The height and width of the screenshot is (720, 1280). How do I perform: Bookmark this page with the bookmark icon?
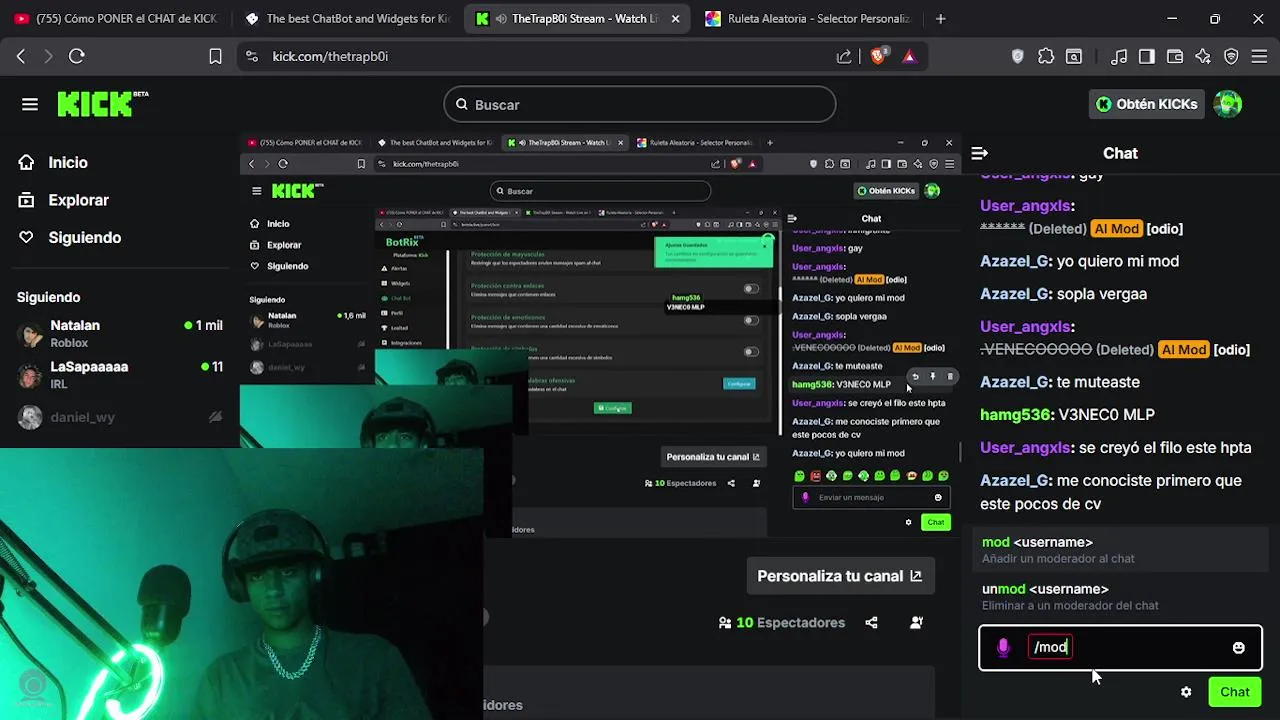pyautogui.click(x=215, y=57)
